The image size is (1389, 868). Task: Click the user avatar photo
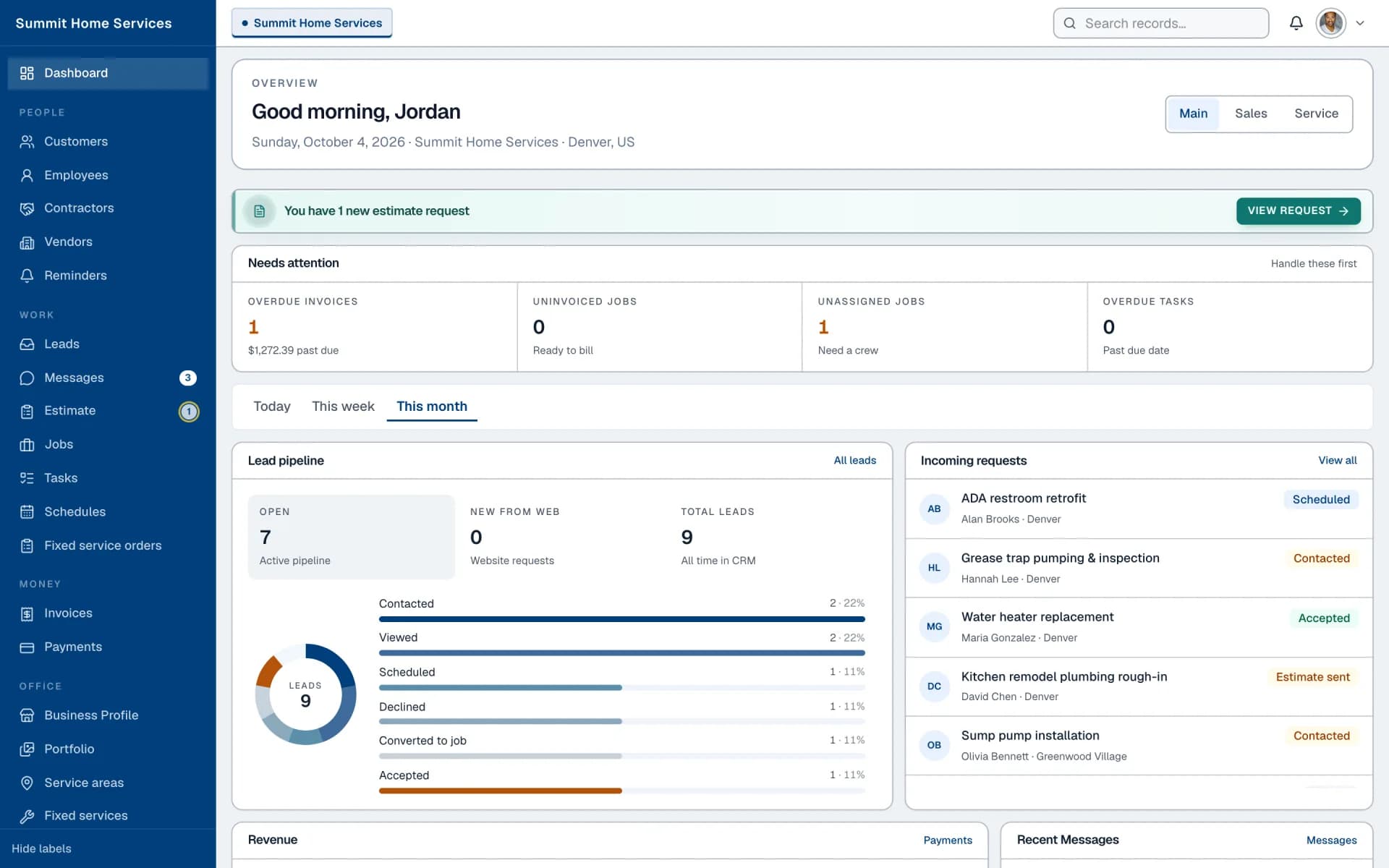click(x=1330, y=23)
